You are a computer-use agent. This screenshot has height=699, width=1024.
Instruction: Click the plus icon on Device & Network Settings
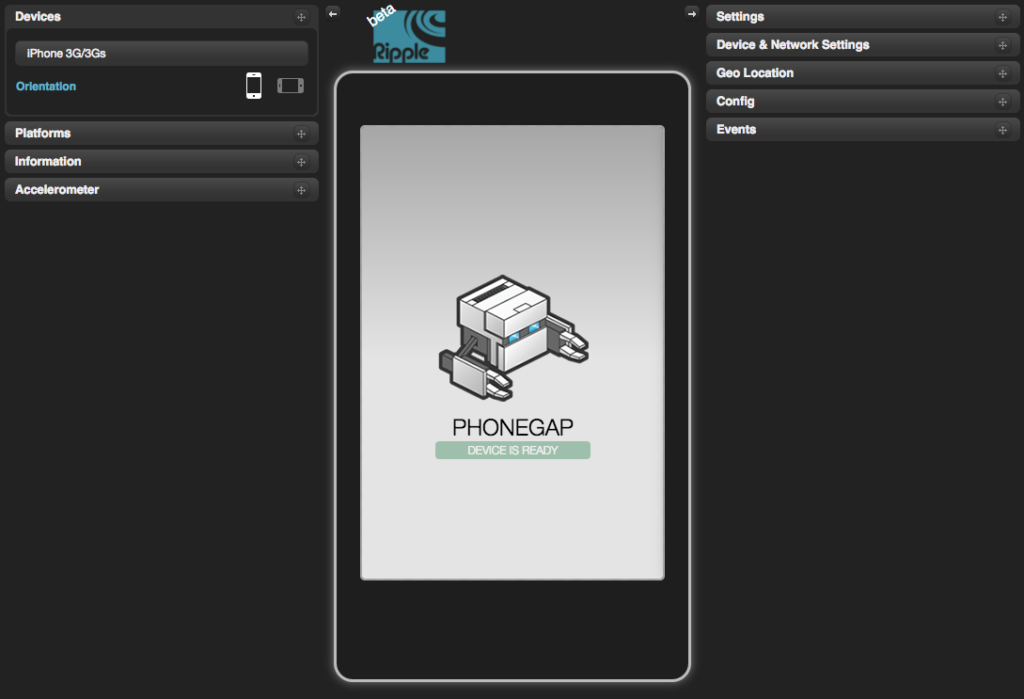coord(1001,44)
